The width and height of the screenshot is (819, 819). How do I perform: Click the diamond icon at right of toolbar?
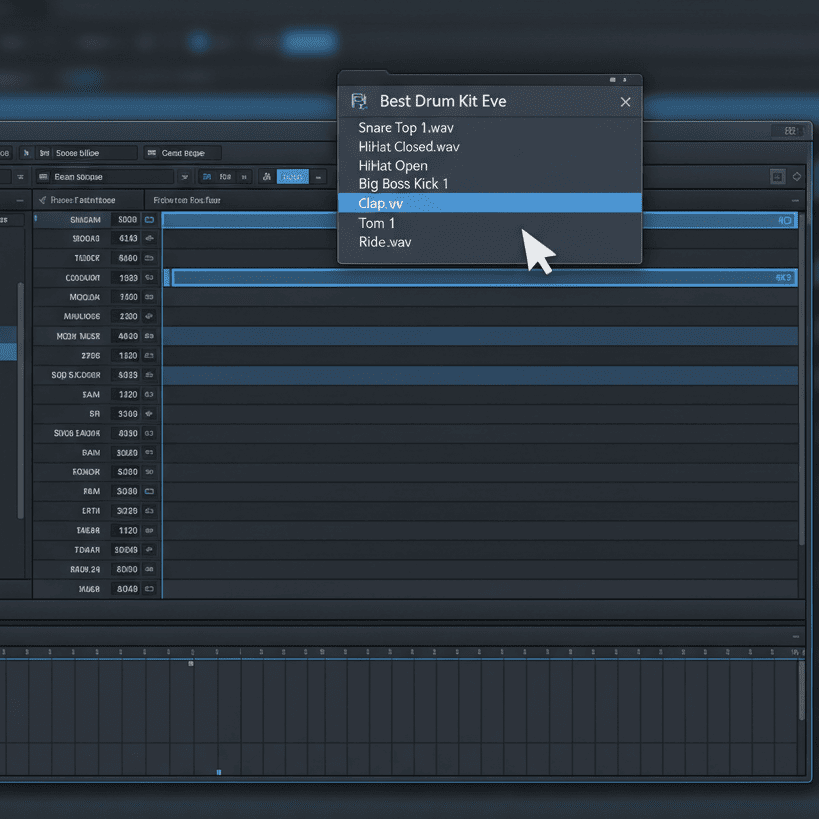pyautogui.click(x=796, y=177)
